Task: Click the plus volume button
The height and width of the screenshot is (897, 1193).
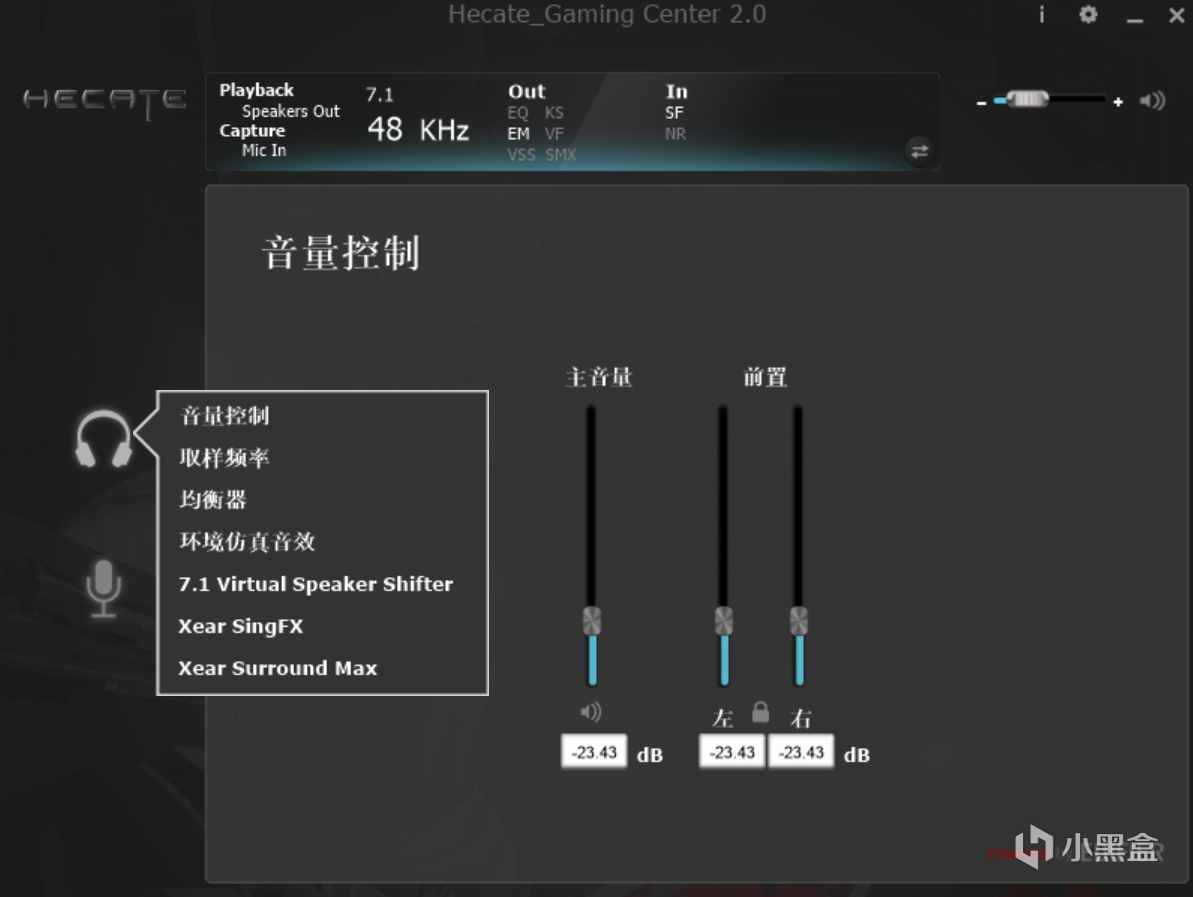Action: (x=1118, y=102)
